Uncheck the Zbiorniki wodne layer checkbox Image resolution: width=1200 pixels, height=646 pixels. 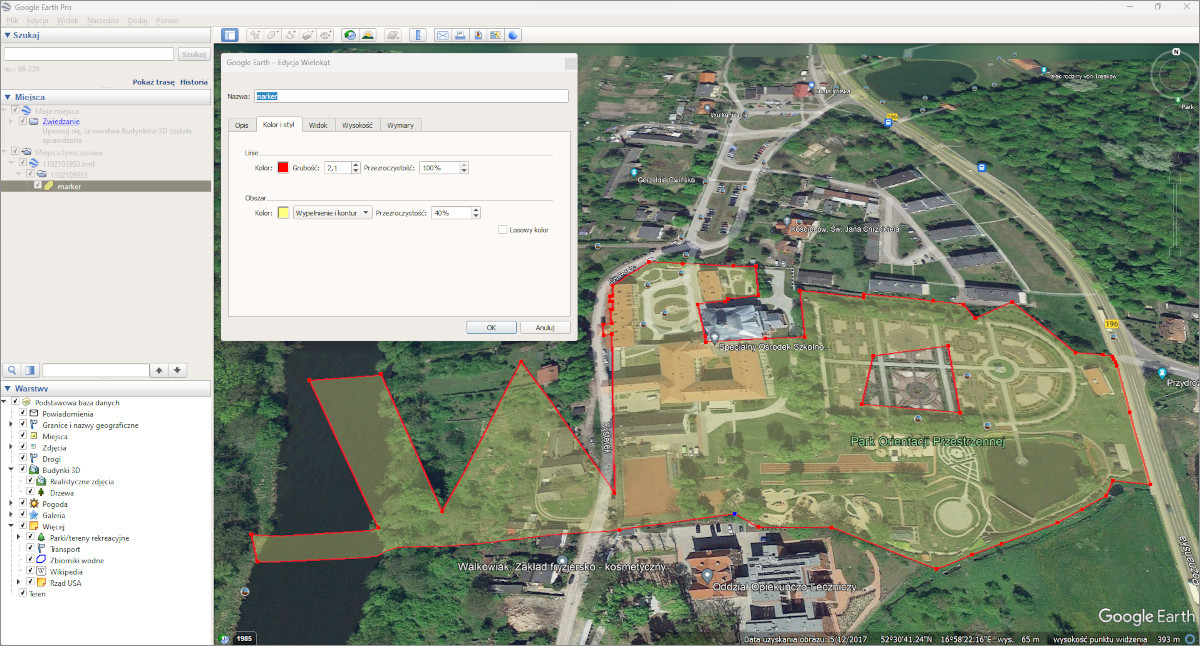[x=31, y=560]
